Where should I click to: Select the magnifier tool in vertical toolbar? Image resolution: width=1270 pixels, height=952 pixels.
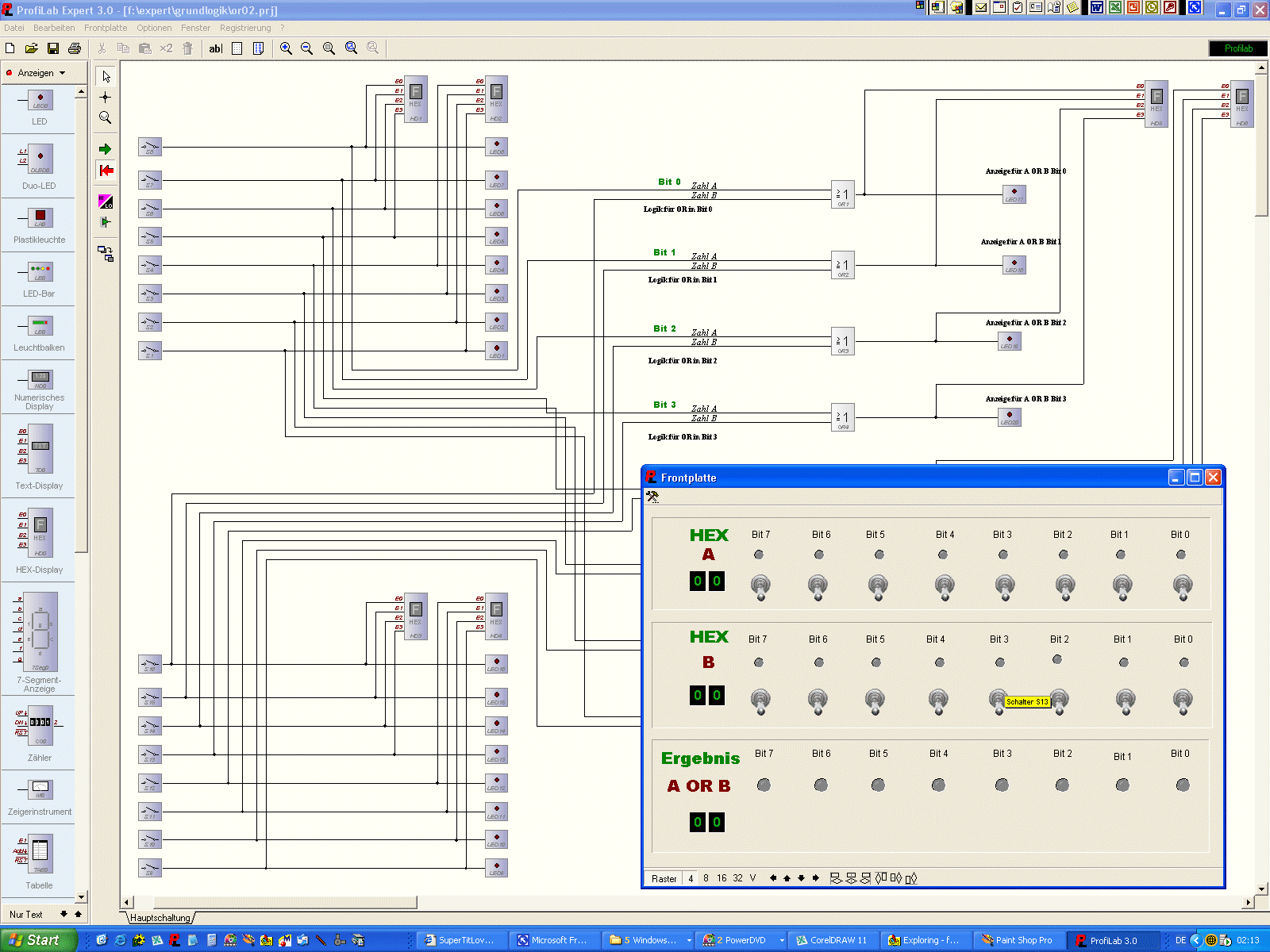(x=106, y=117)
